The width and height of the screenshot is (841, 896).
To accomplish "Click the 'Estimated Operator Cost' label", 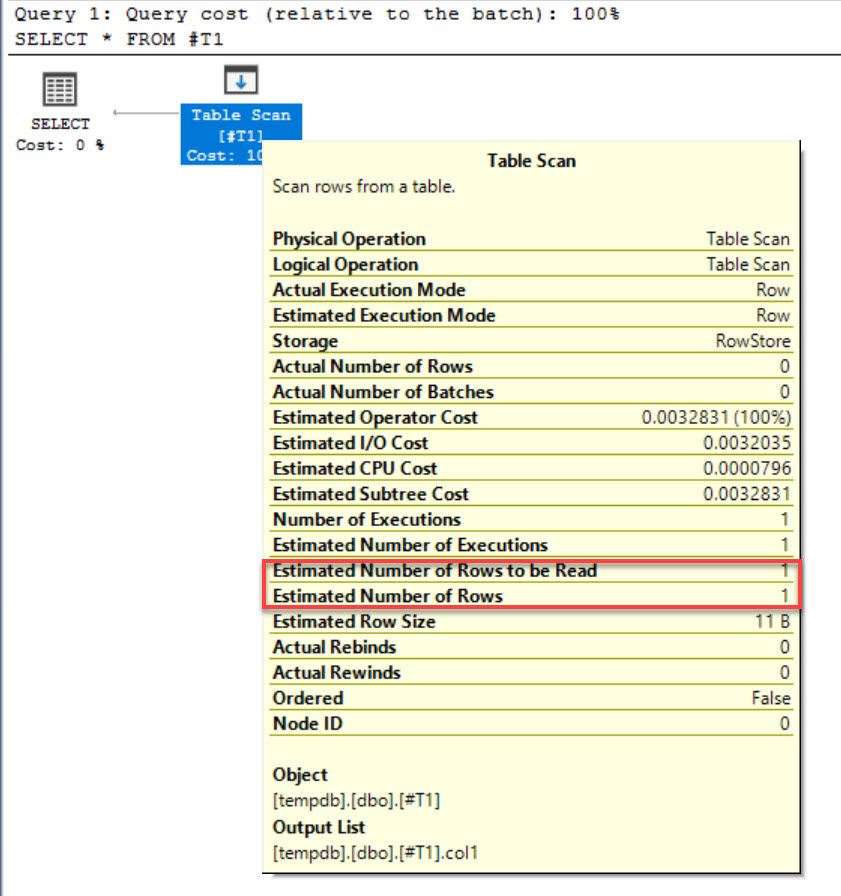I will coord(375,418).
